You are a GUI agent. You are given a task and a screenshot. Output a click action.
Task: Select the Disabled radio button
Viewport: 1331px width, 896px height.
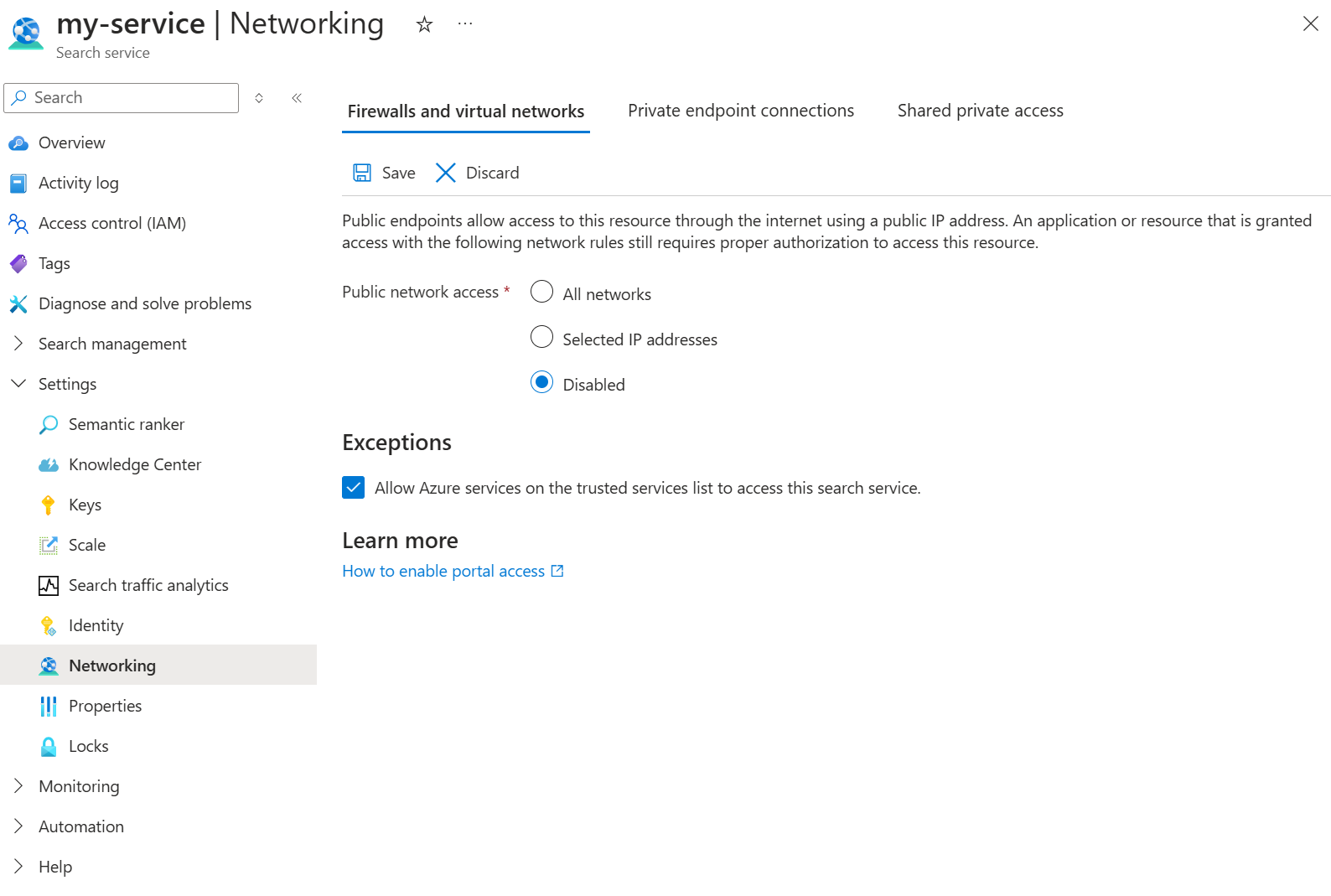click(x=542, y=382)
